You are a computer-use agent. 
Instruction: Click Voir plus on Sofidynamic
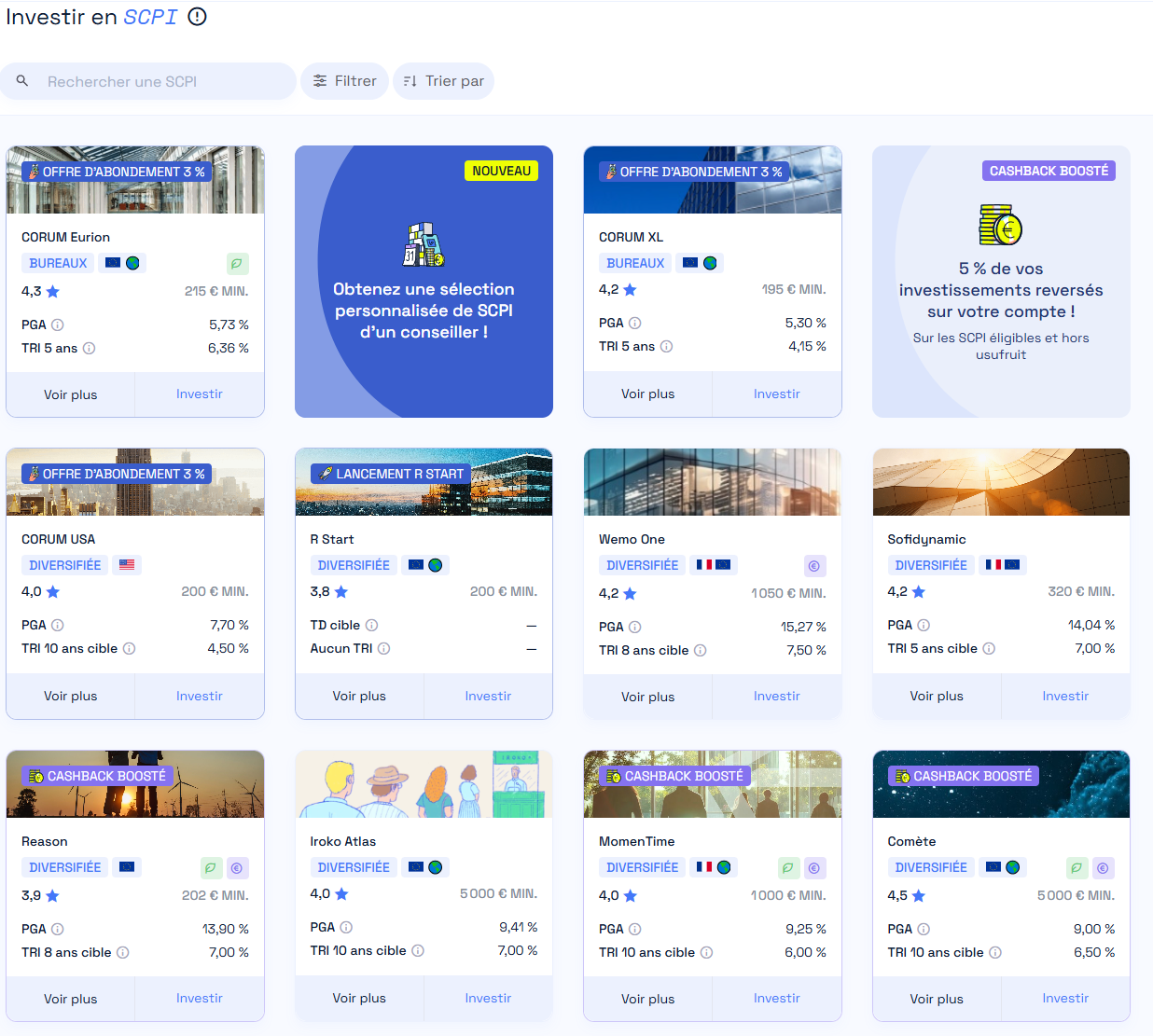[x=937, y=696]
